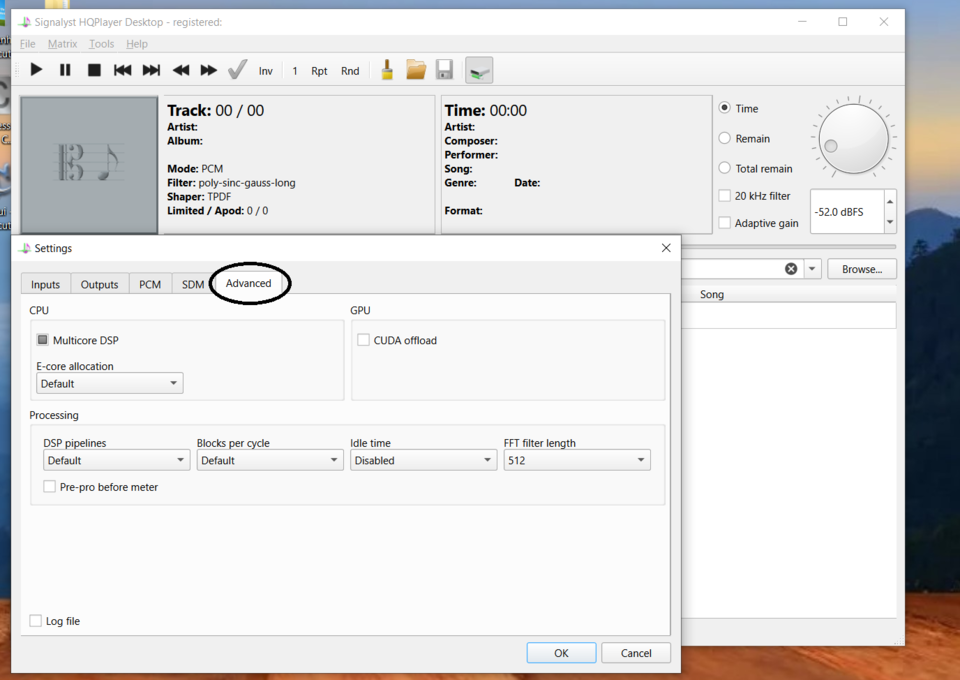The image size is (960, 680).
Task: Click the floppy save playlist icon
Action: tap(444, 70)
